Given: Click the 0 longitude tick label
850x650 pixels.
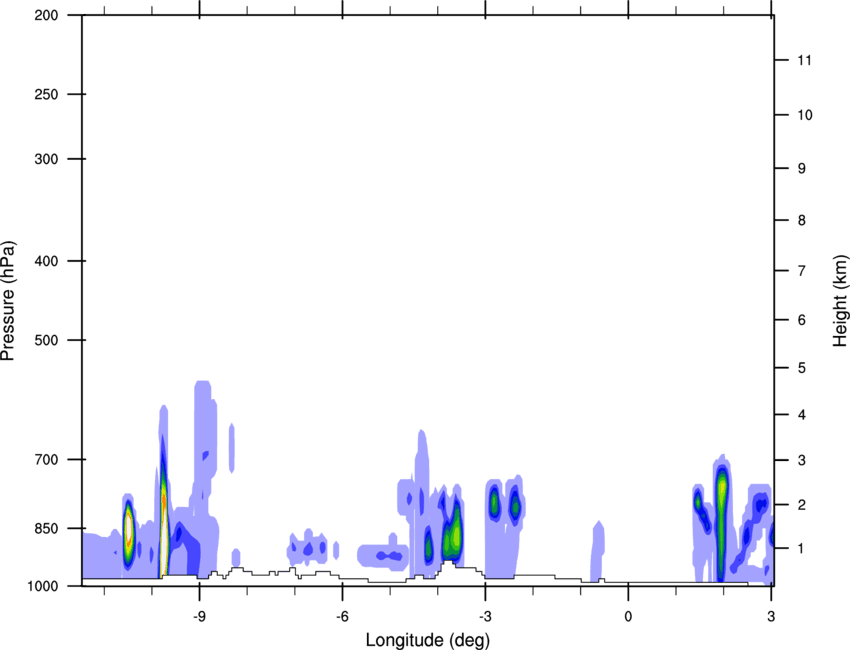Looking at the screenshot, I should tap(628, 616).
